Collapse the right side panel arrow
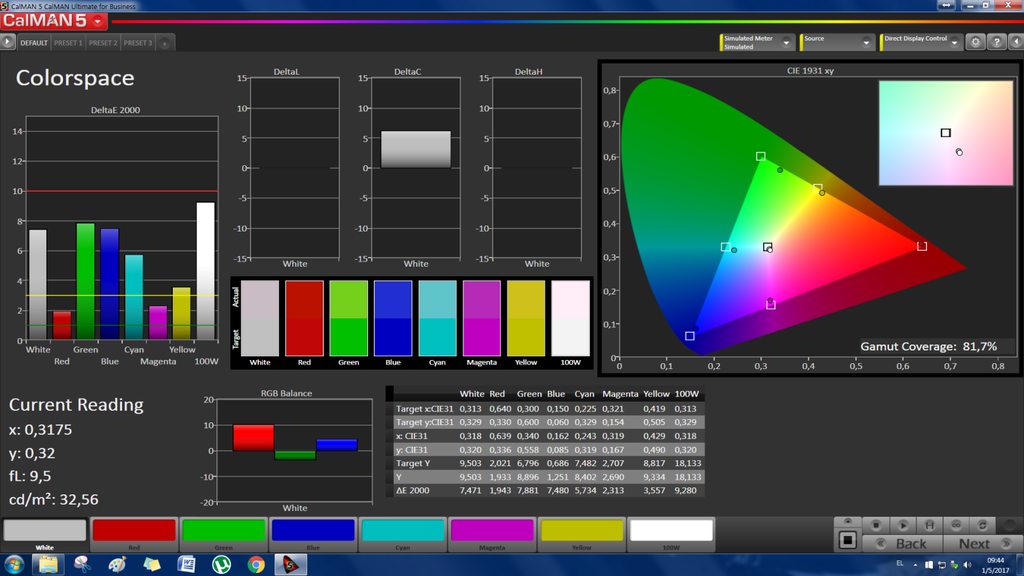1024x576 pixels. click(1016, 42)
